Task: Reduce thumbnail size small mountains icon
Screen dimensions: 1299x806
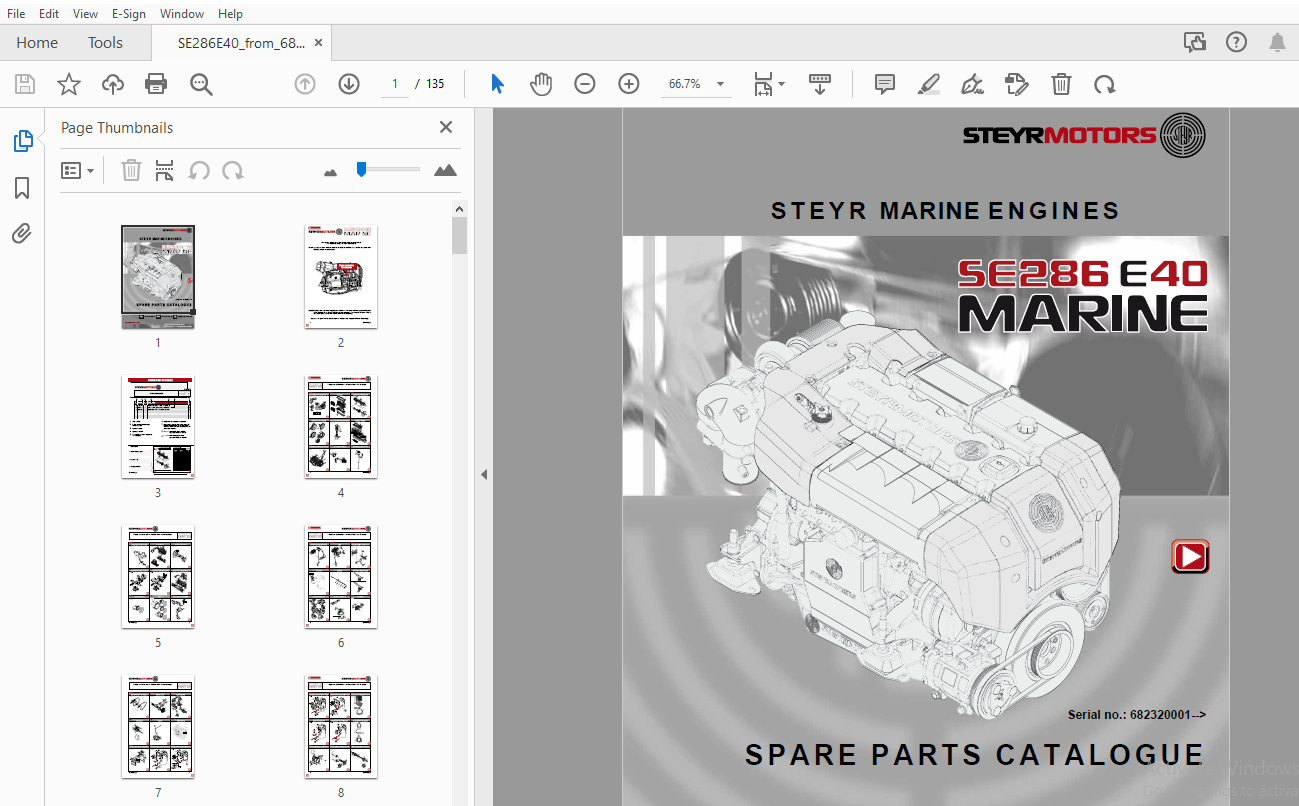Action: click(331, 172)
